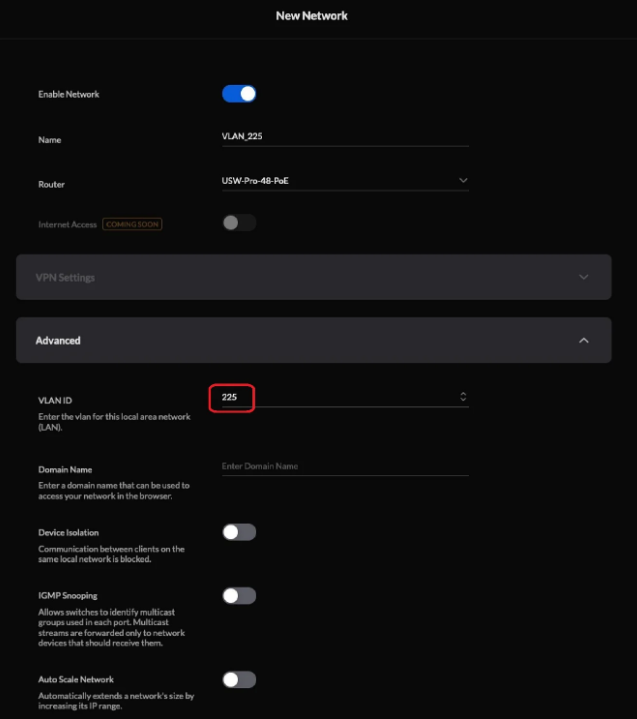The image size is (637, 719).
Task: Expand the VPN Settings section title
Action: [x=65, y=277]
